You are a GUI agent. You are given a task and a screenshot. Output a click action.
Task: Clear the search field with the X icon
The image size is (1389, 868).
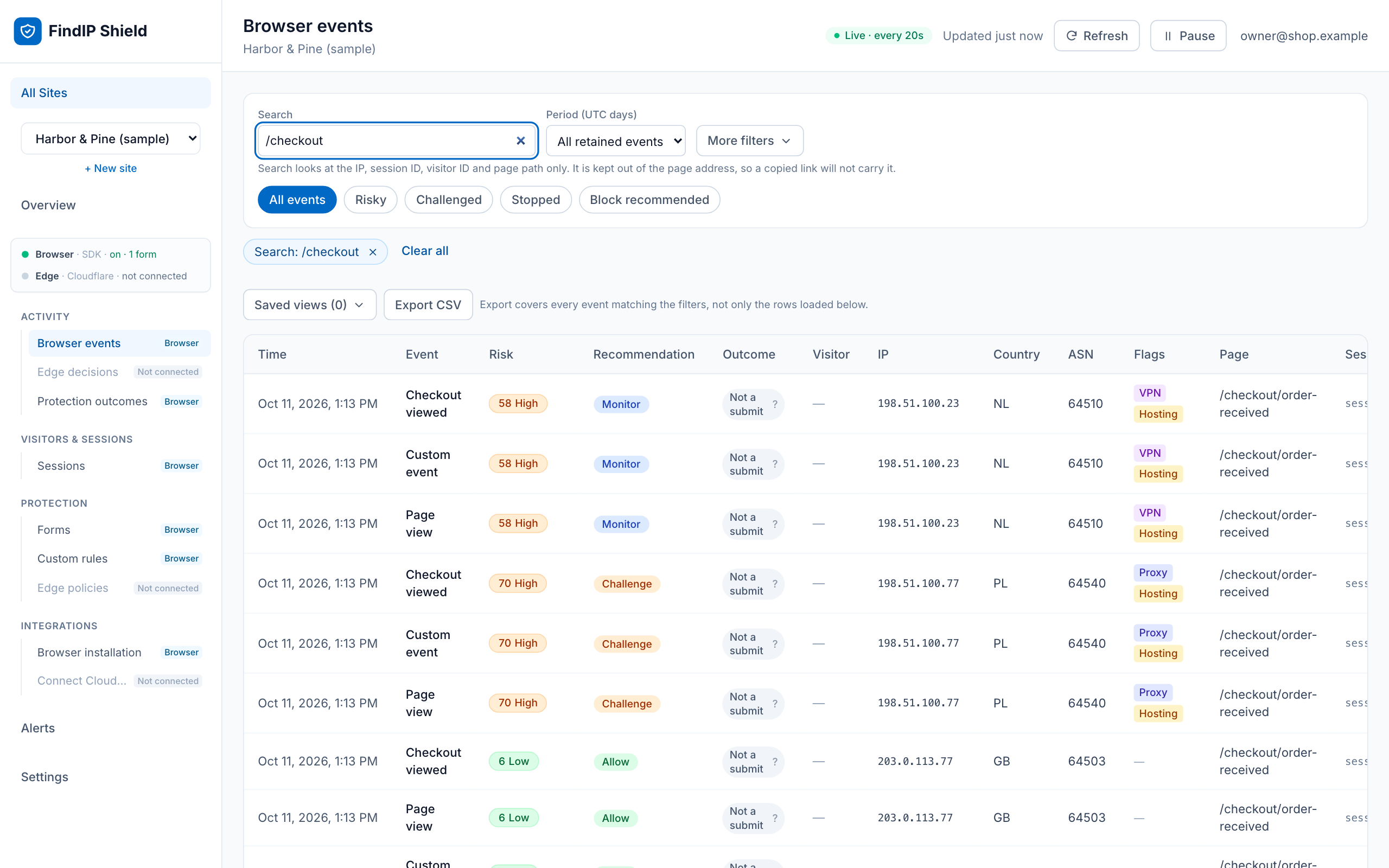[520, 141]
